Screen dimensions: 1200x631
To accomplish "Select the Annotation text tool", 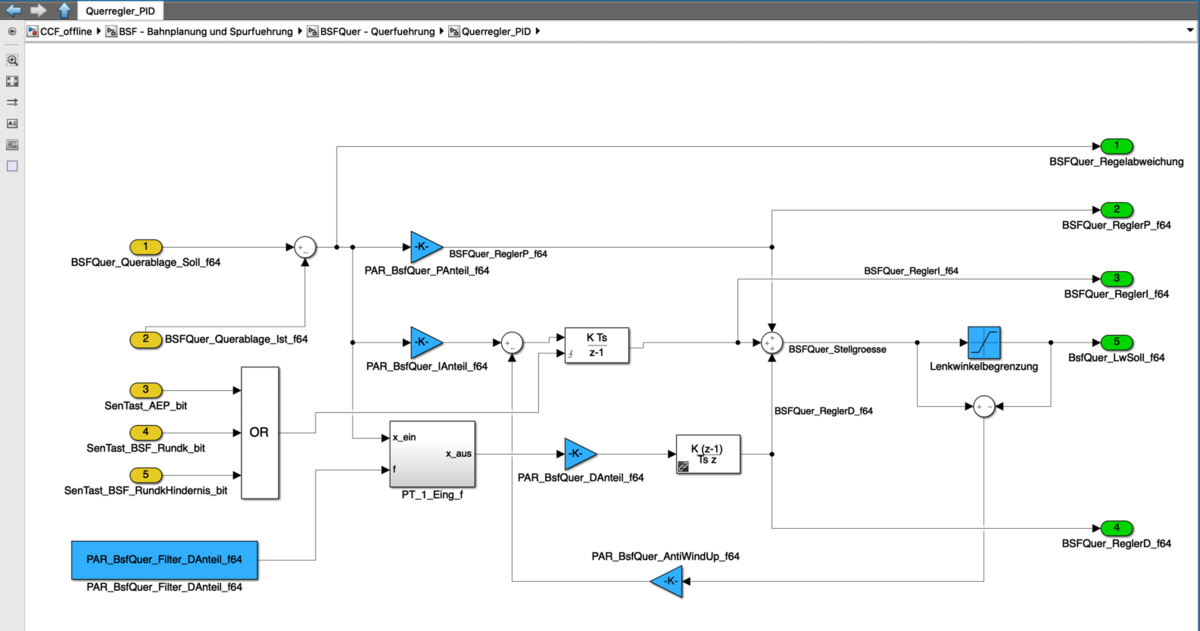I will pyautogui.click(x=13, y=124).
